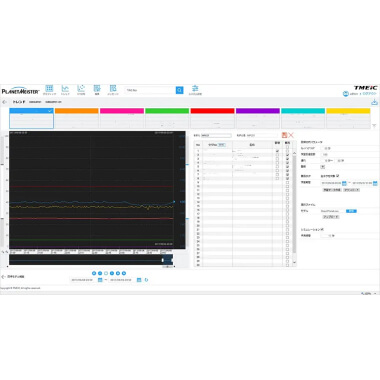The width and height of the screenshot is (380, 380).
Task: Click the red X delete icon above table
Action: 291,135
